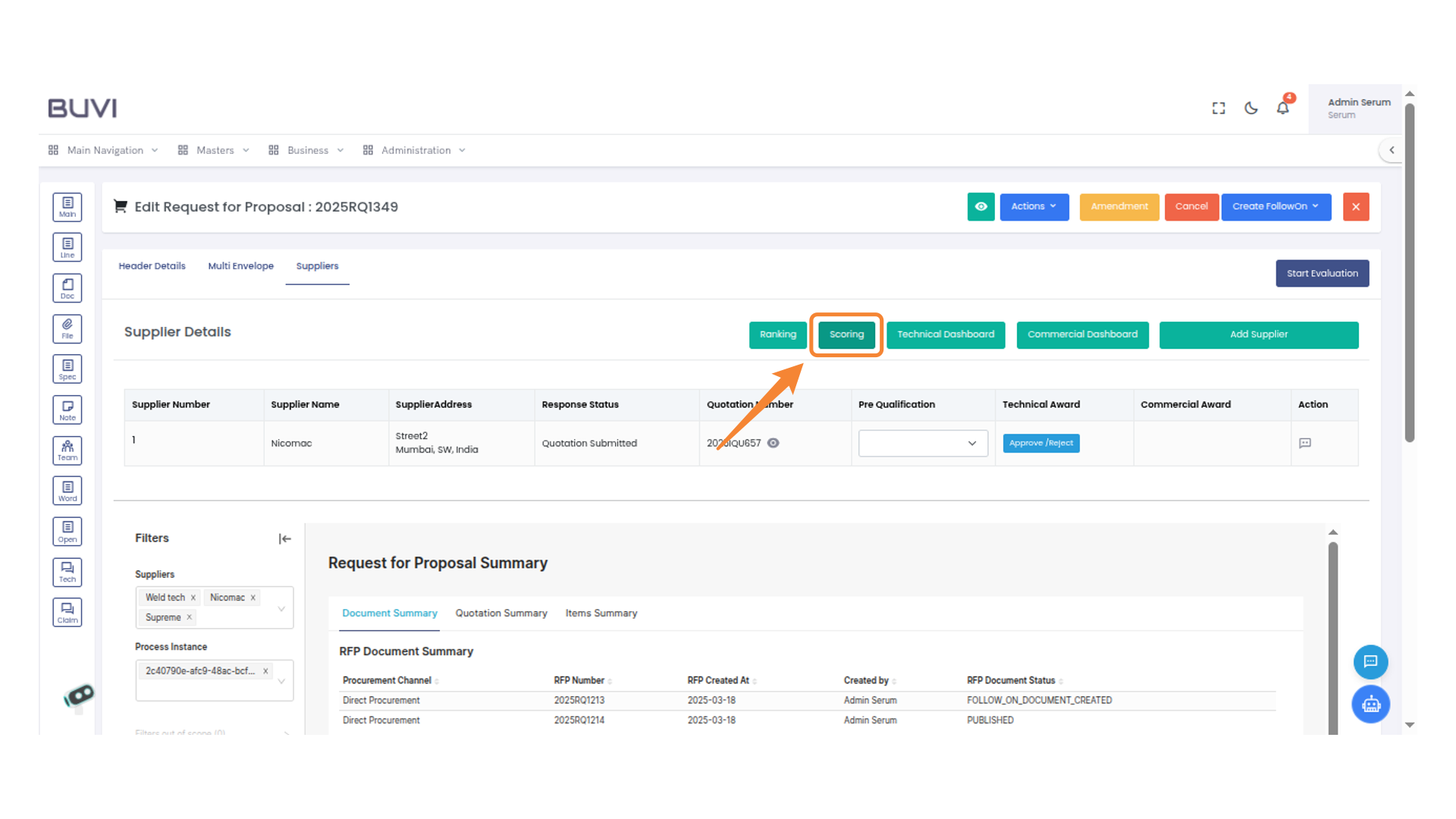This screenshot has width=1456, height=819.
Task: Open the Note sidebar icon
Action: point(67,410)
